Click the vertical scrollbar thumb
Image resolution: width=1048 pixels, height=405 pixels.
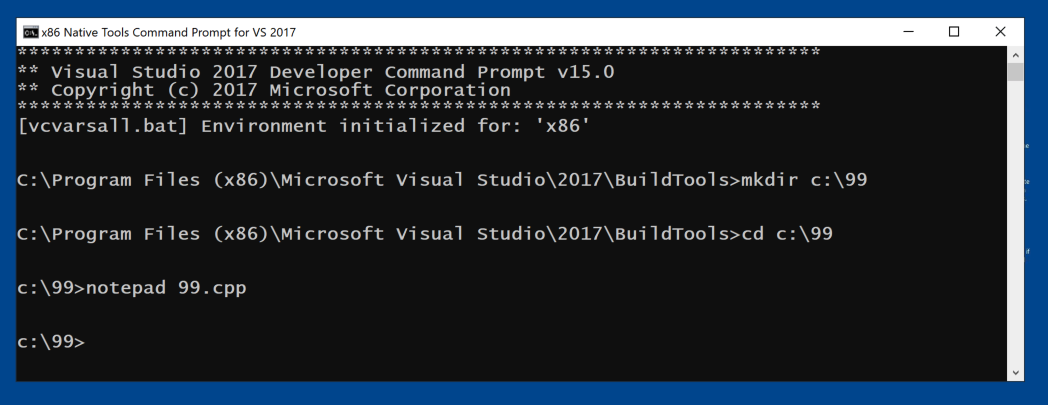[x=1015, y=72]
